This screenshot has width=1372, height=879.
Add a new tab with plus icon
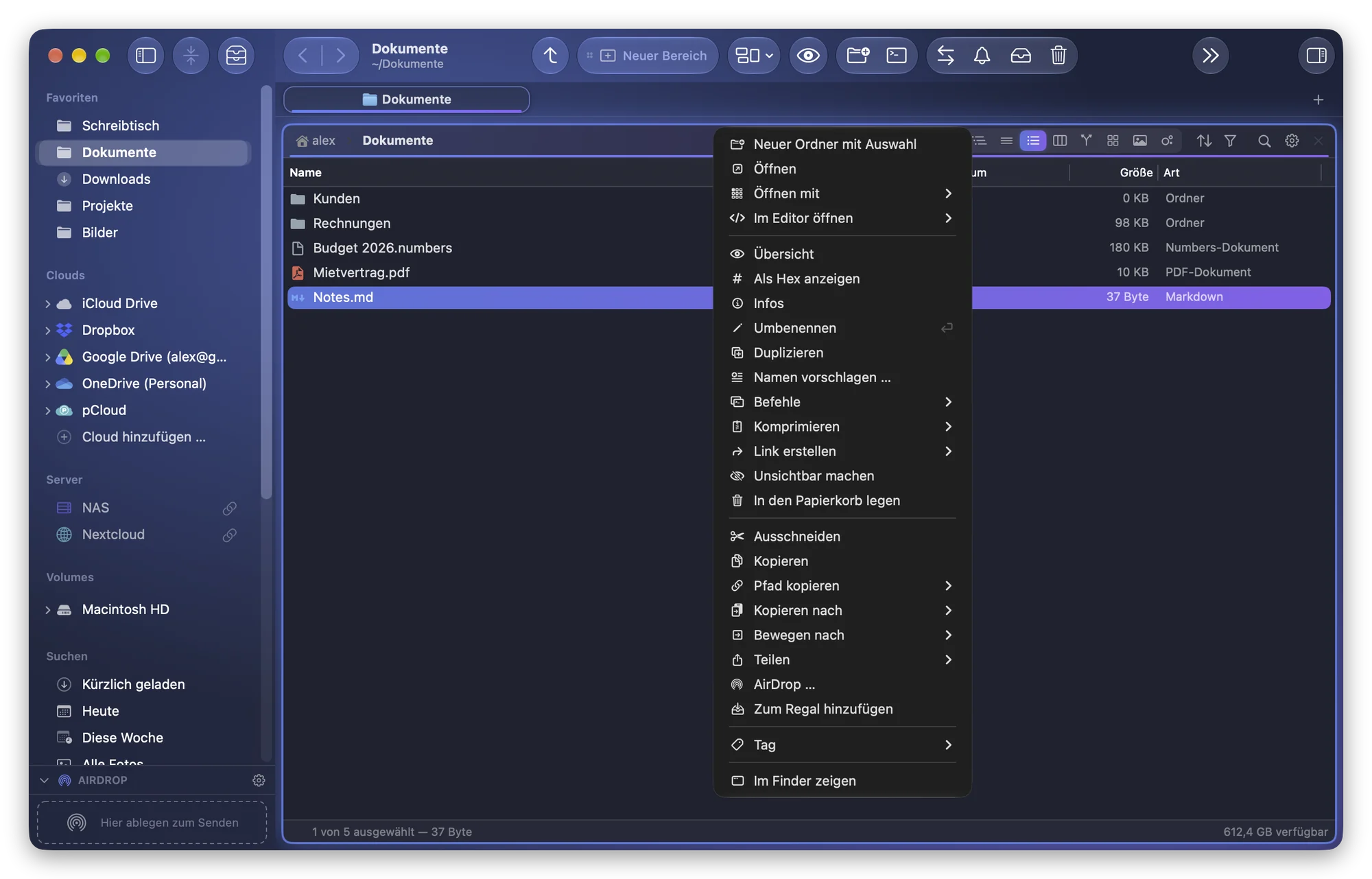coord(1318,100)
